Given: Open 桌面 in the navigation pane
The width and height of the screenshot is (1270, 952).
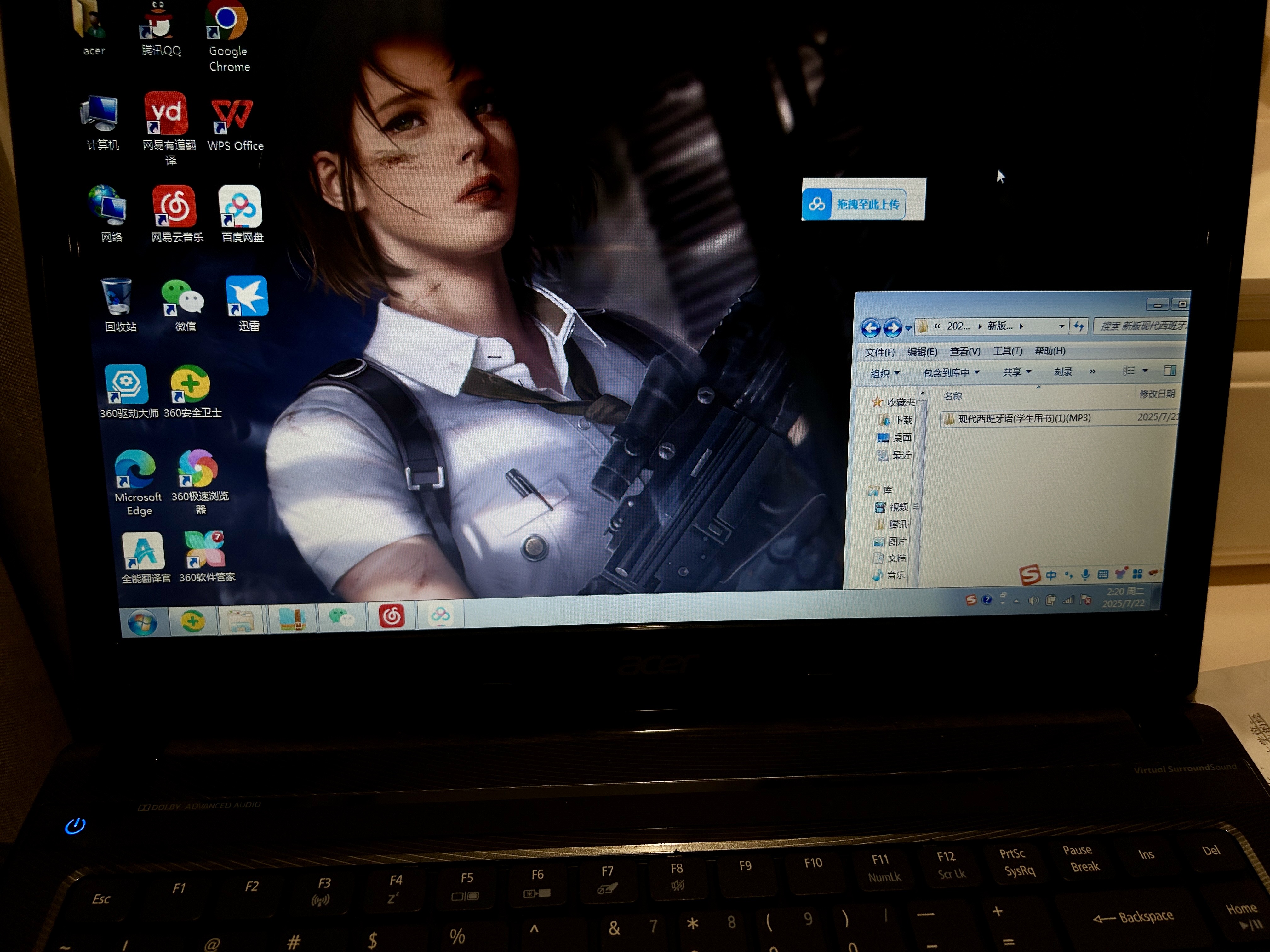Looking at the screenshot, I should click(x=895, y=437).
